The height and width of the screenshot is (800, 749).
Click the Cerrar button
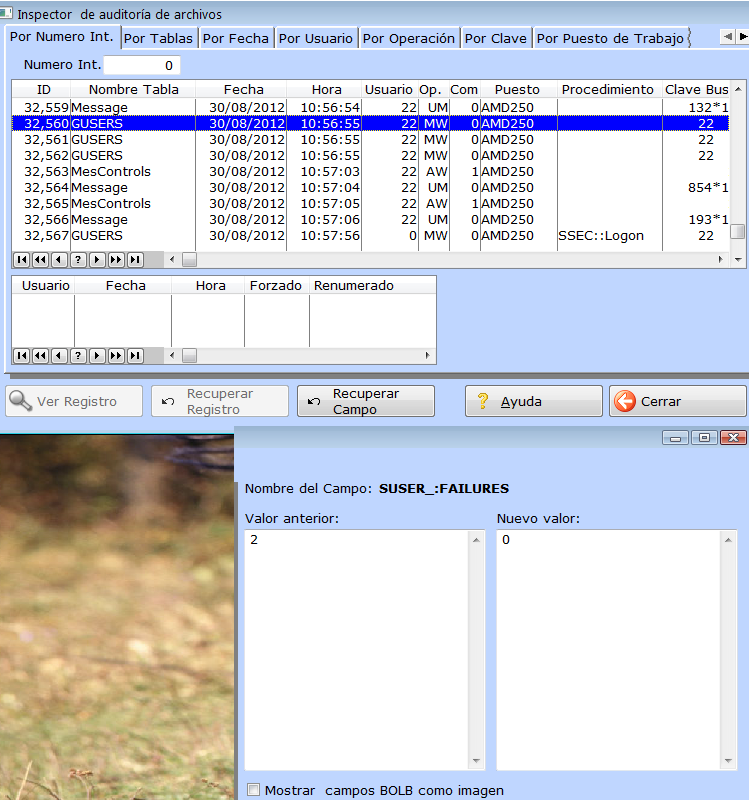[x=678, y=402]
